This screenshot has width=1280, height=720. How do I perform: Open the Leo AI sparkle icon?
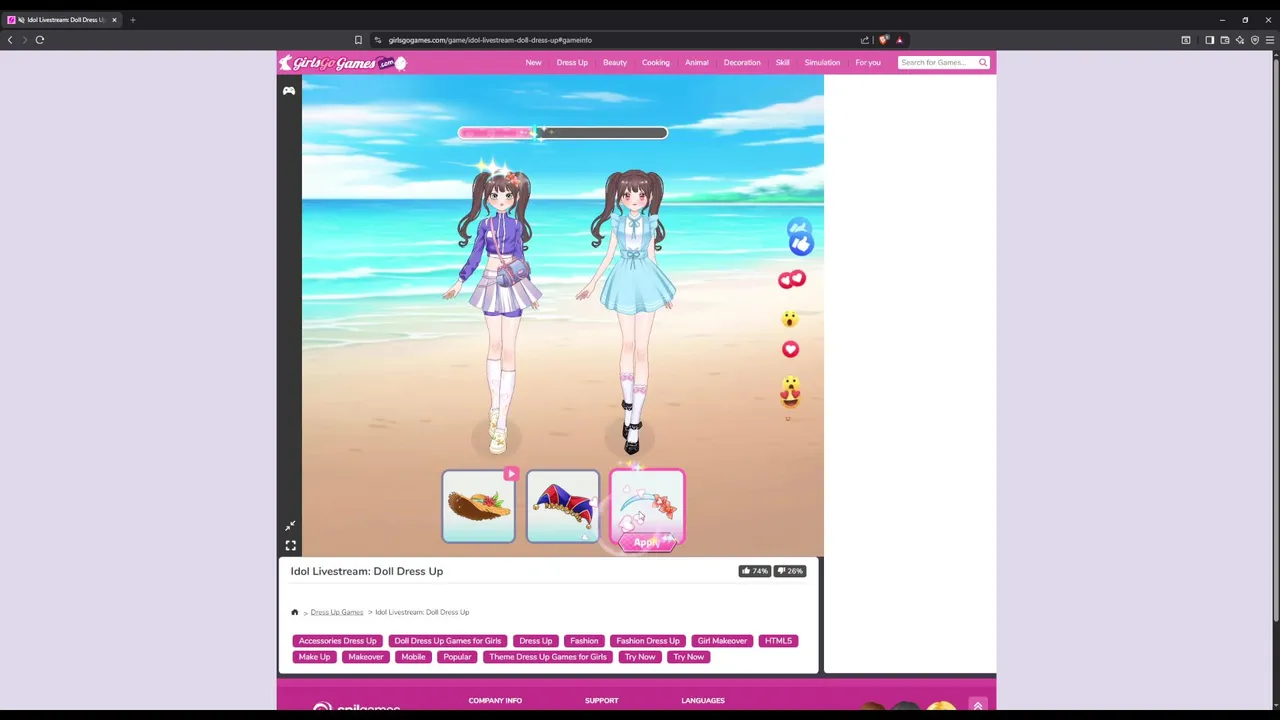[x=1240, y=40]
